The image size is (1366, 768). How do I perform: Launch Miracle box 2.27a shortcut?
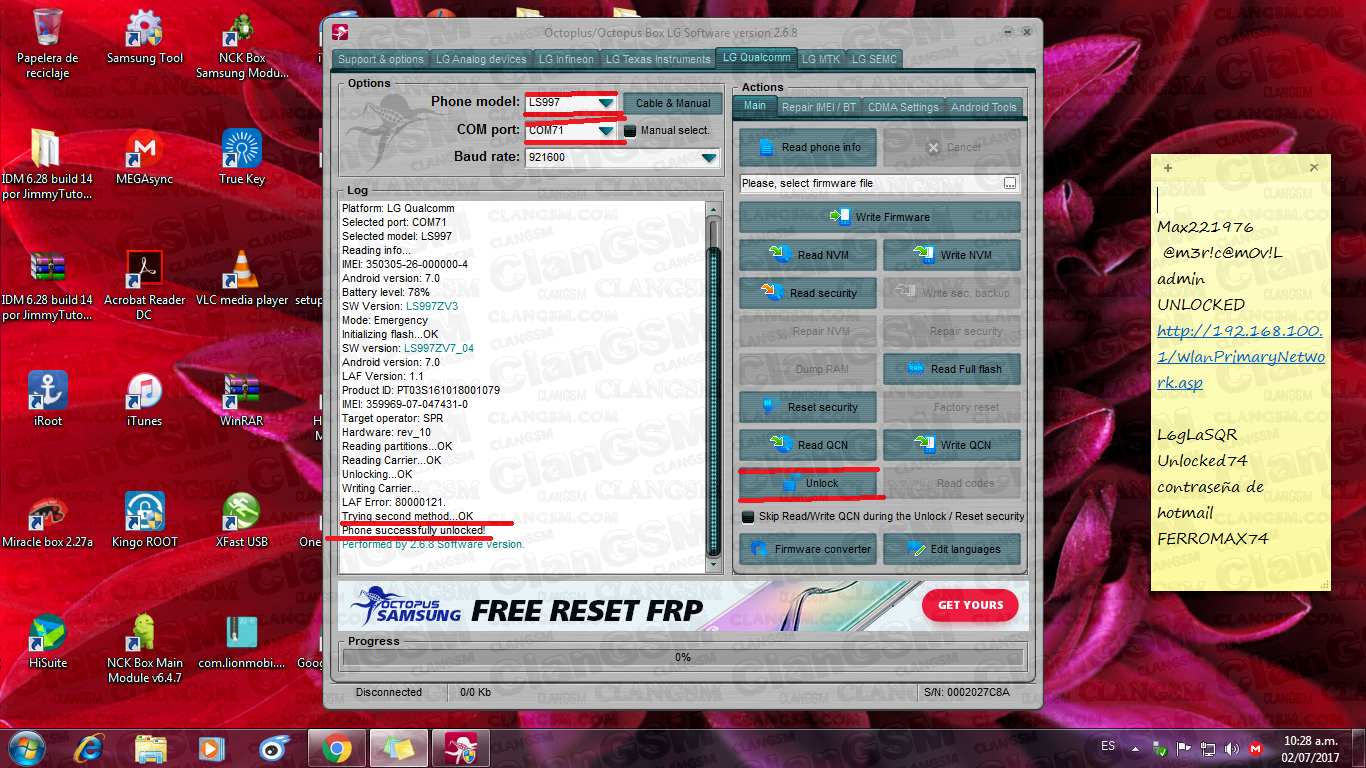click(47, 520)
